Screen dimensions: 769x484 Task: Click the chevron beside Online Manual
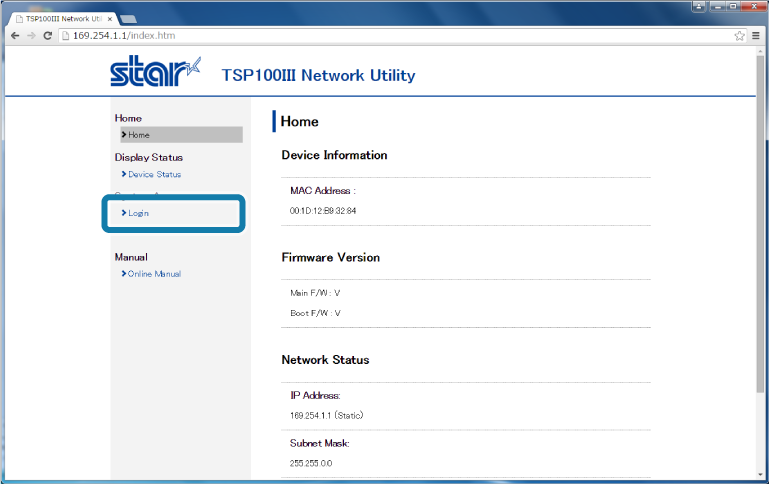tap(124, 274)
